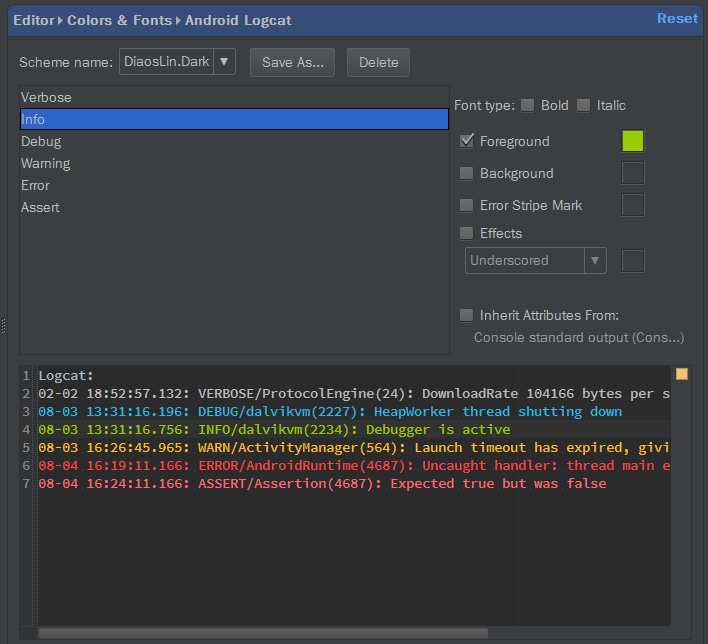
Task: Click the empty Background color swatch
Action: (633, 173)
